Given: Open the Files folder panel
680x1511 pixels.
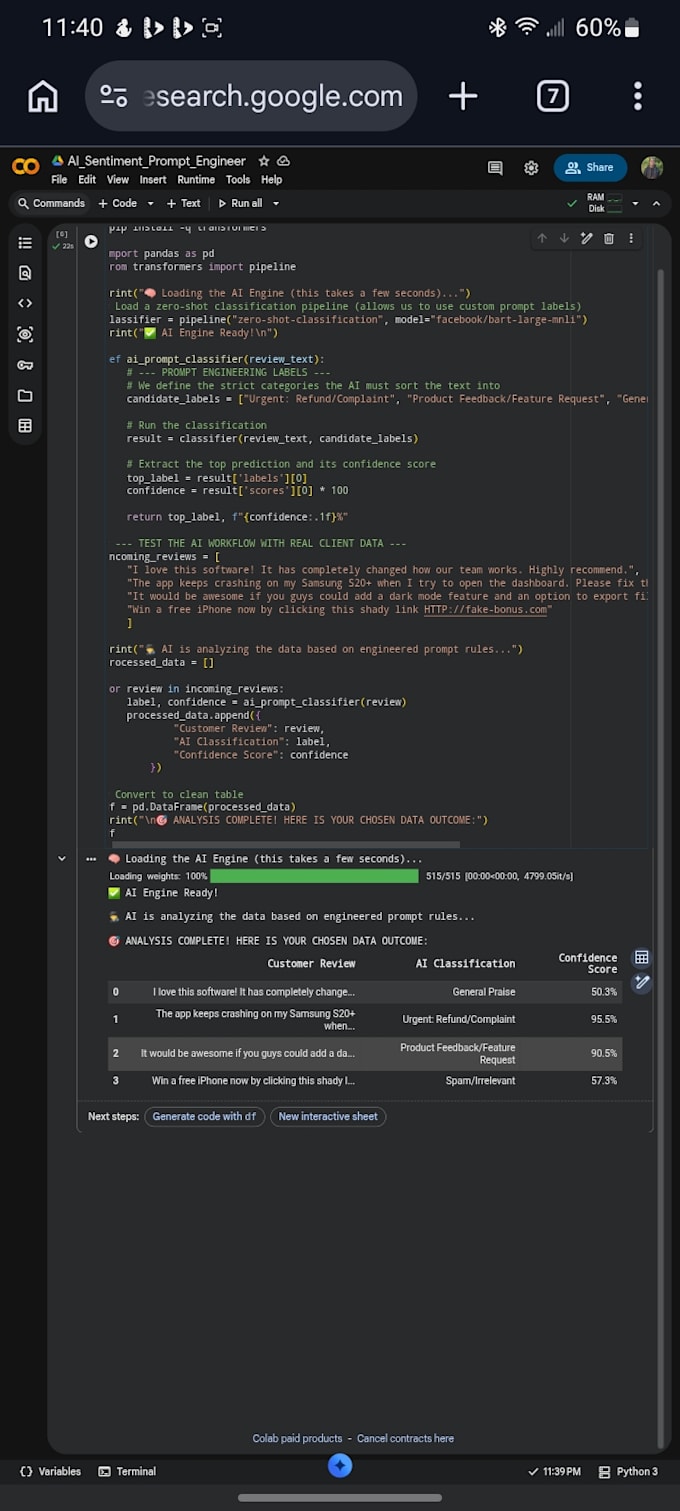Looking at the screenshot, I should click(25, 395).
